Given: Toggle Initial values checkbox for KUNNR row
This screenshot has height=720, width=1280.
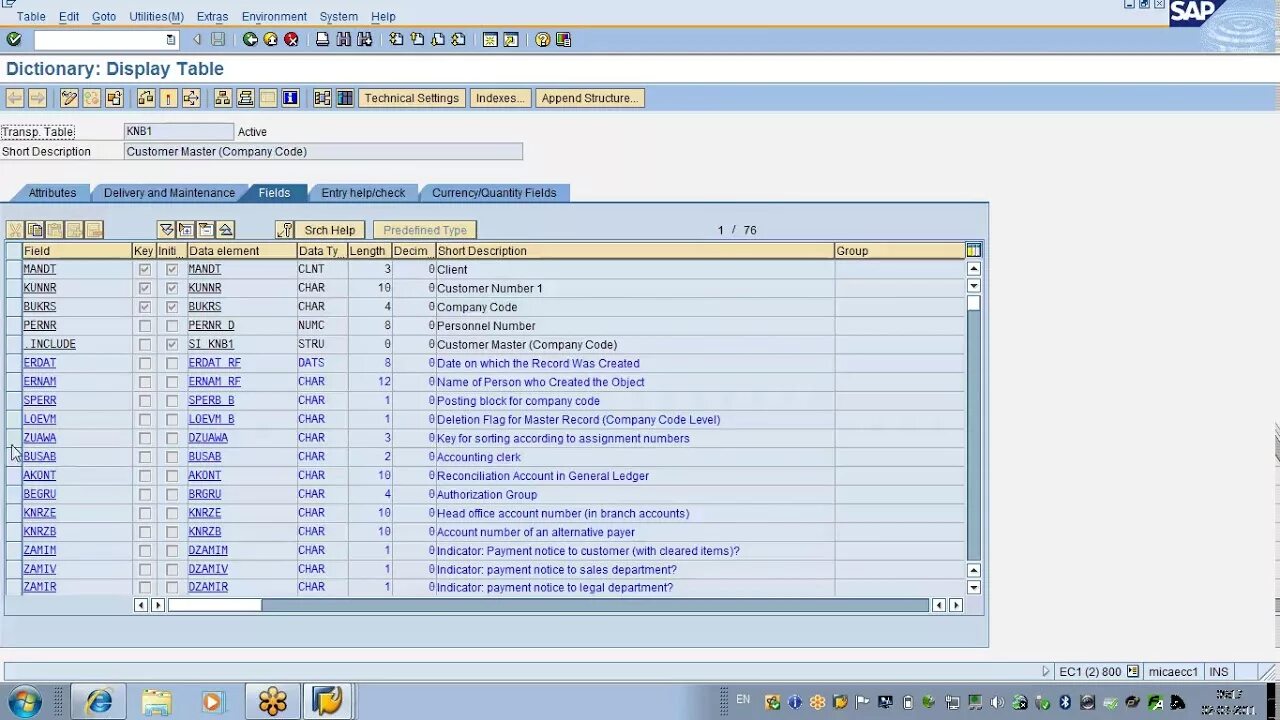Looking at the screenshot, I should 172,288.
